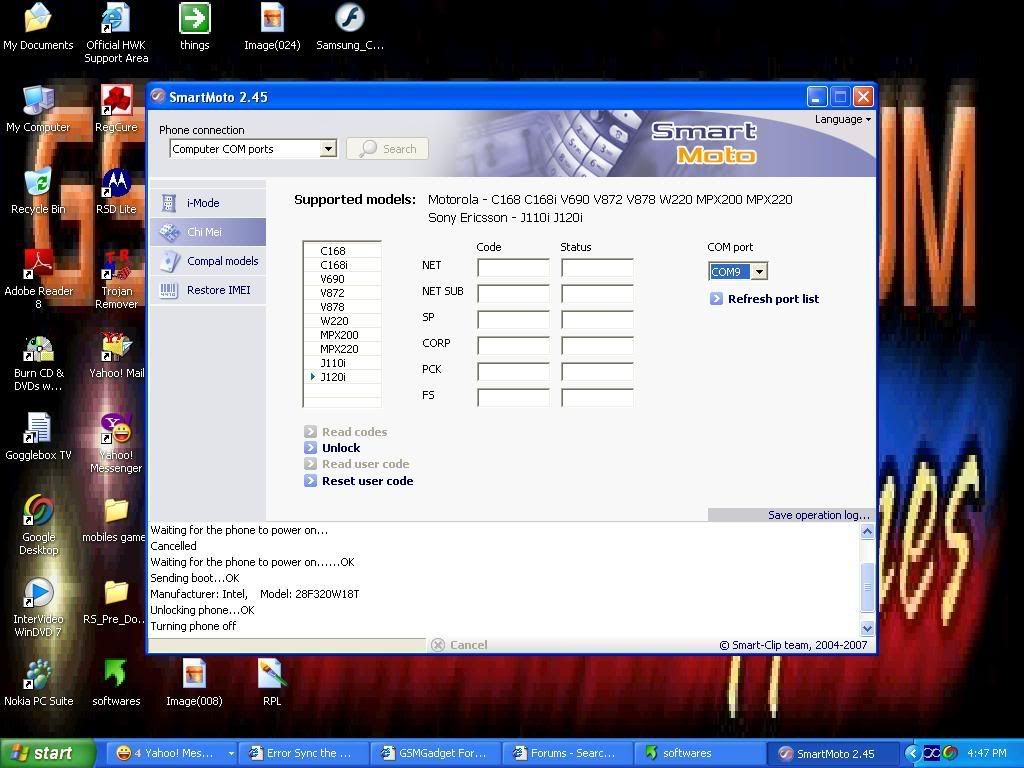
Task: Open RSD Lite Motorola shortcut
Action: pyautogui.click(x=116, y=191)
